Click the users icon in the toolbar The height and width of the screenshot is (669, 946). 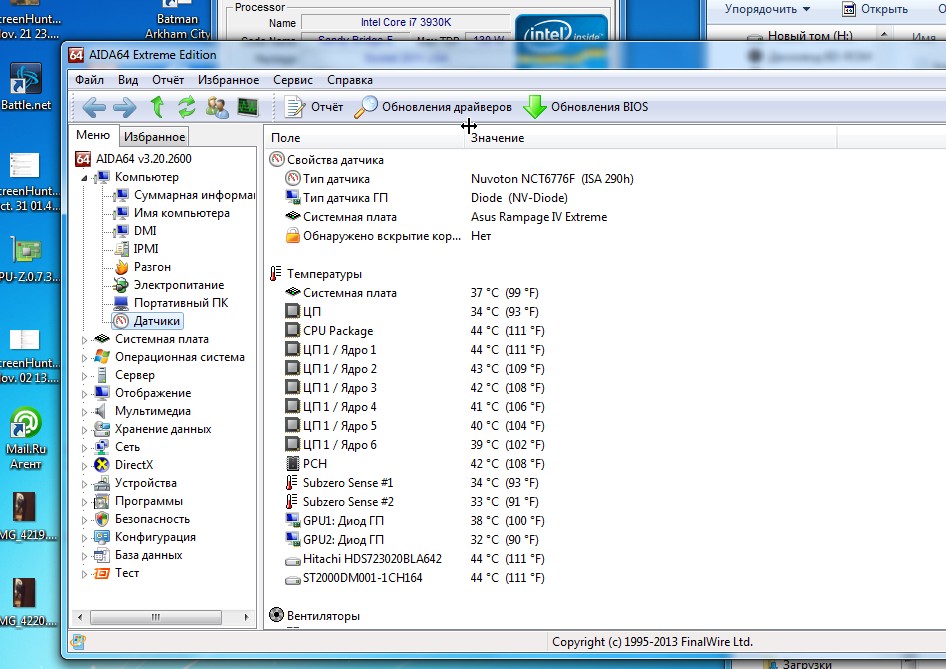point(216,107)
